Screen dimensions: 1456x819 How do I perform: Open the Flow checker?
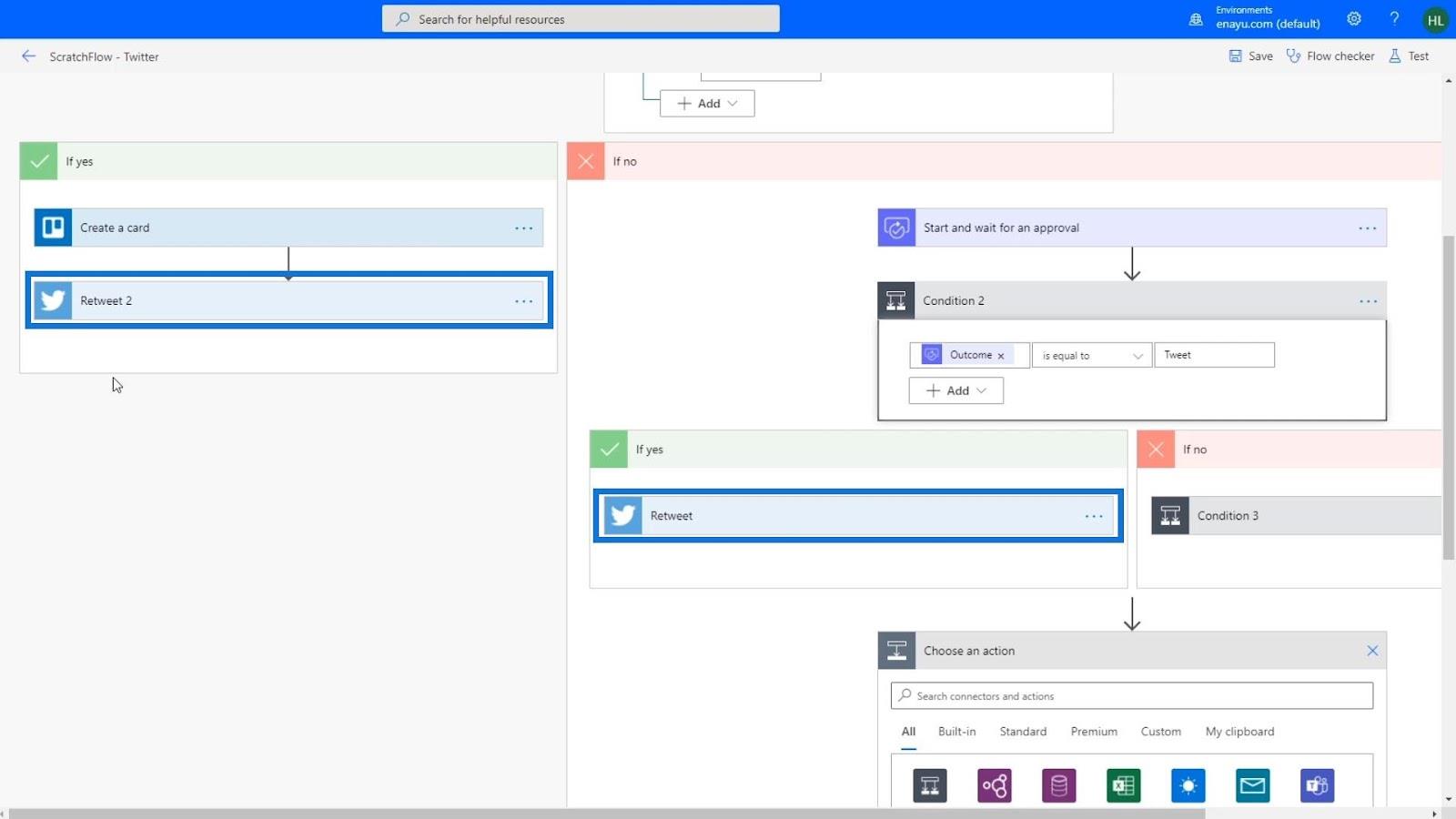[1330, 56]
